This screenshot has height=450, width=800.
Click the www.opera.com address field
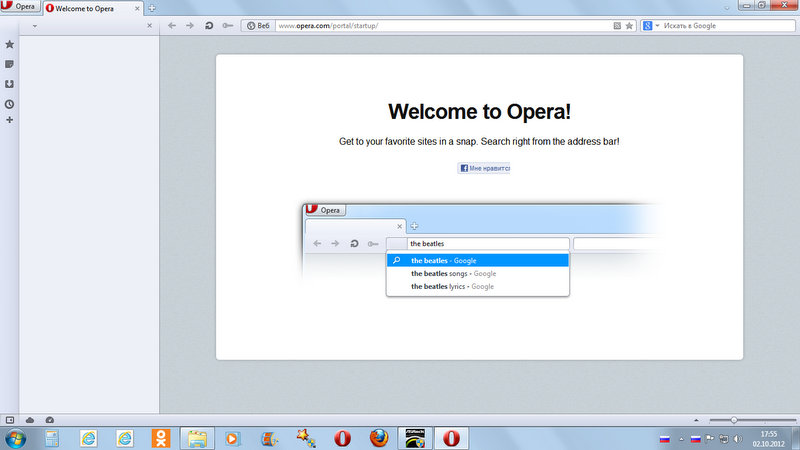443,26
